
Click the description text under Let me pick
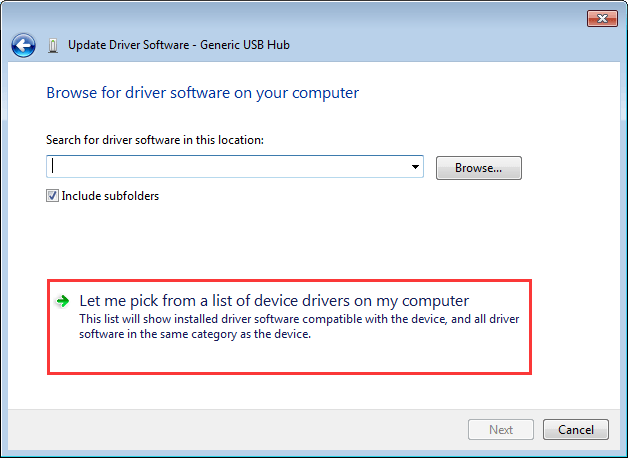coord(298,326)
